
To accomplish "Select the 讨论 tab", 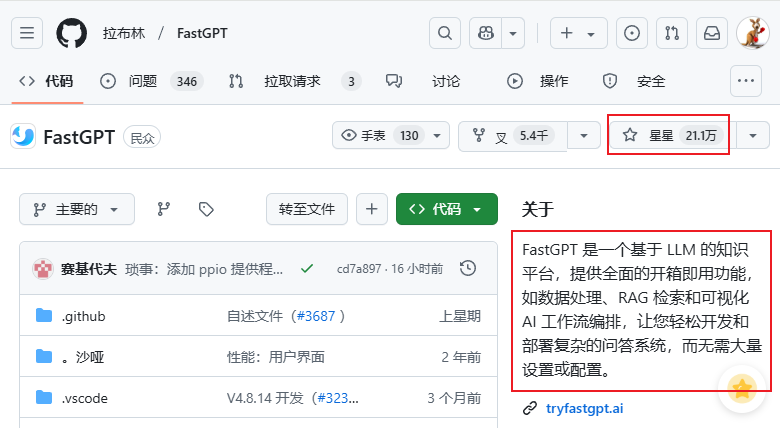I will pos(423,81).
